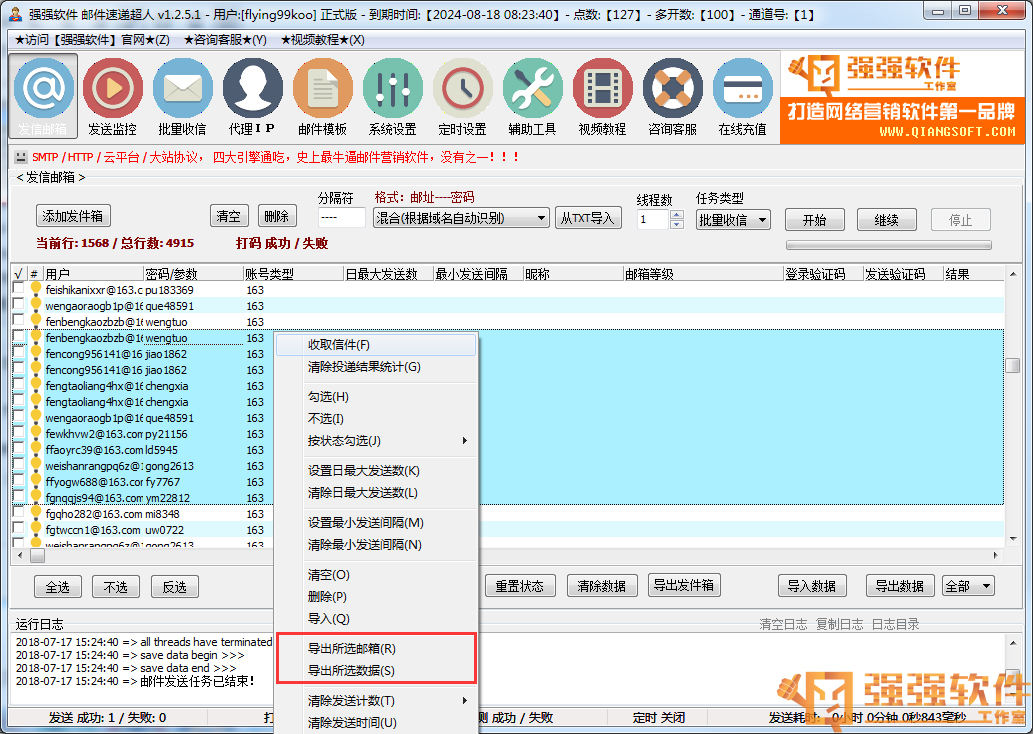Open the 视频教程 video tutorial icon

pyautogui.click(x=602, y=96)
